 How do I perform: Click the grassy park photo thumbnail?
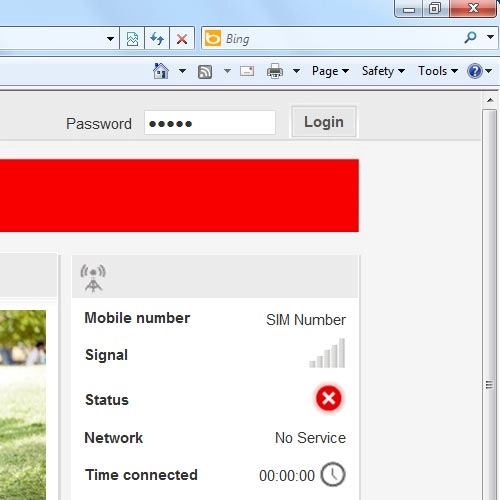coord(23,405)
